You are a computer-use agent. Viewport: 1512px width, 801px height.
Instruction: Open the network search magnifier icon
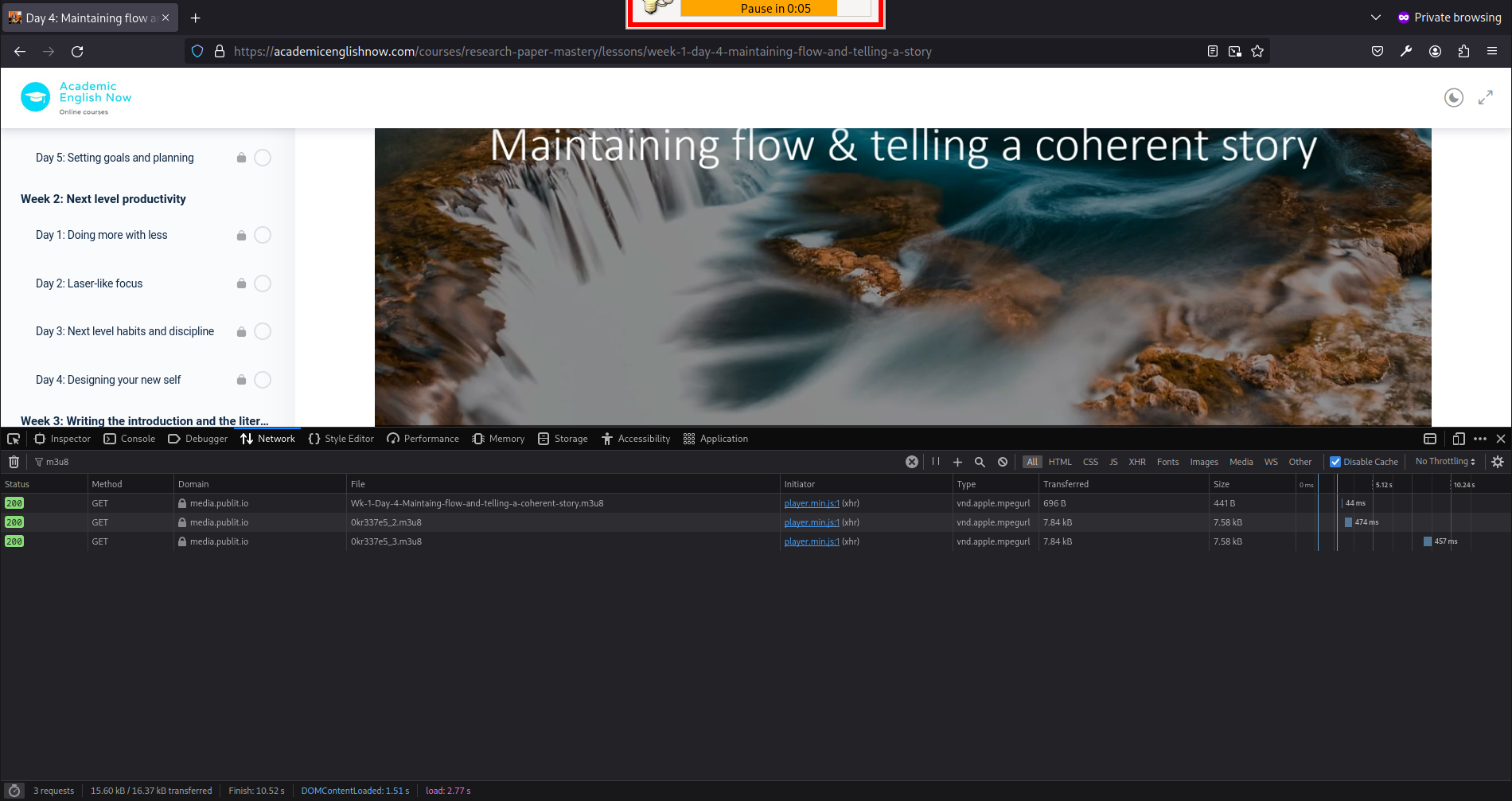tap(980, 462)
